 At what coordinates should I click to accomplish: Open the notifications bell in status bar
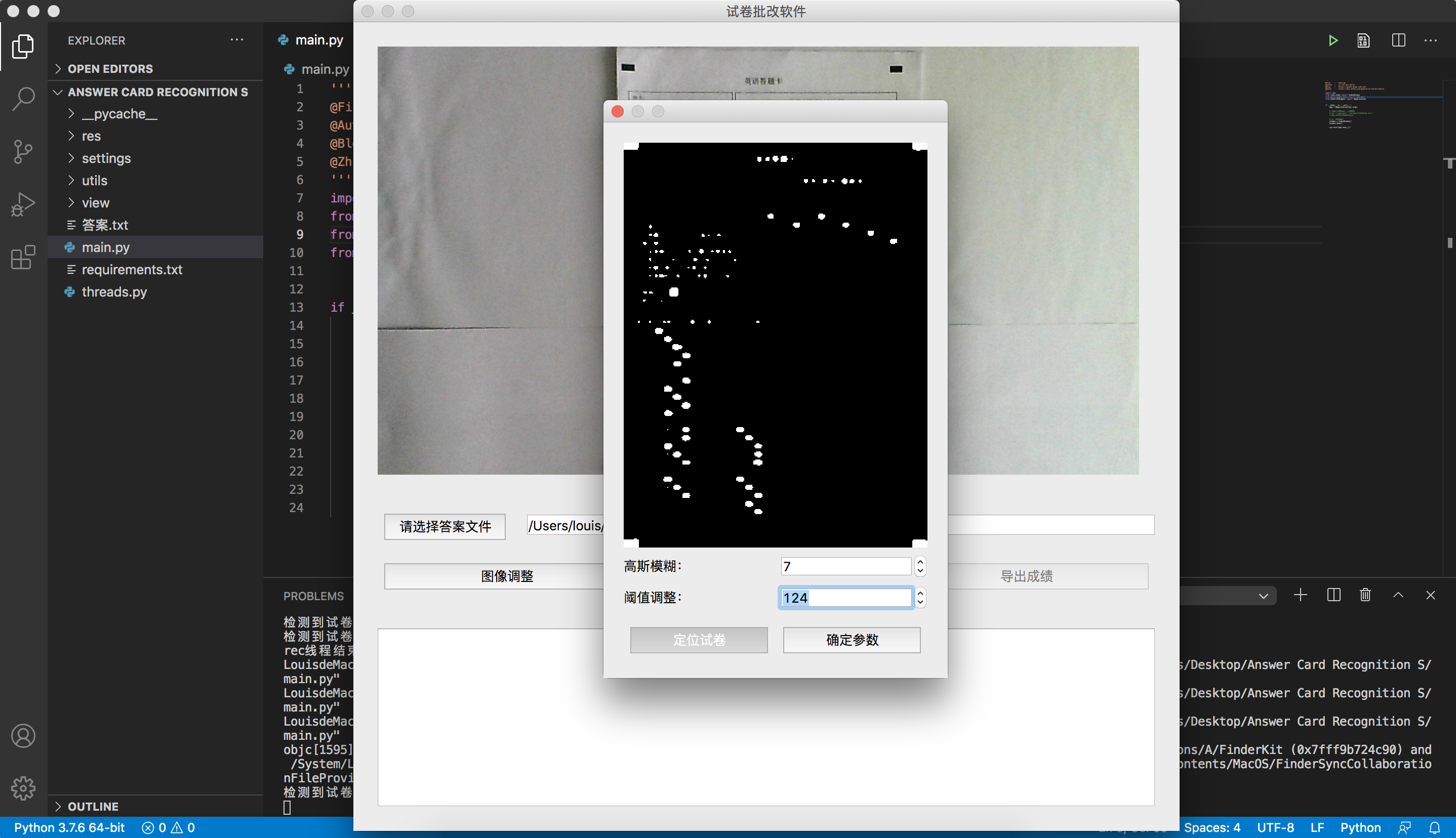(x=1435, y=828)
